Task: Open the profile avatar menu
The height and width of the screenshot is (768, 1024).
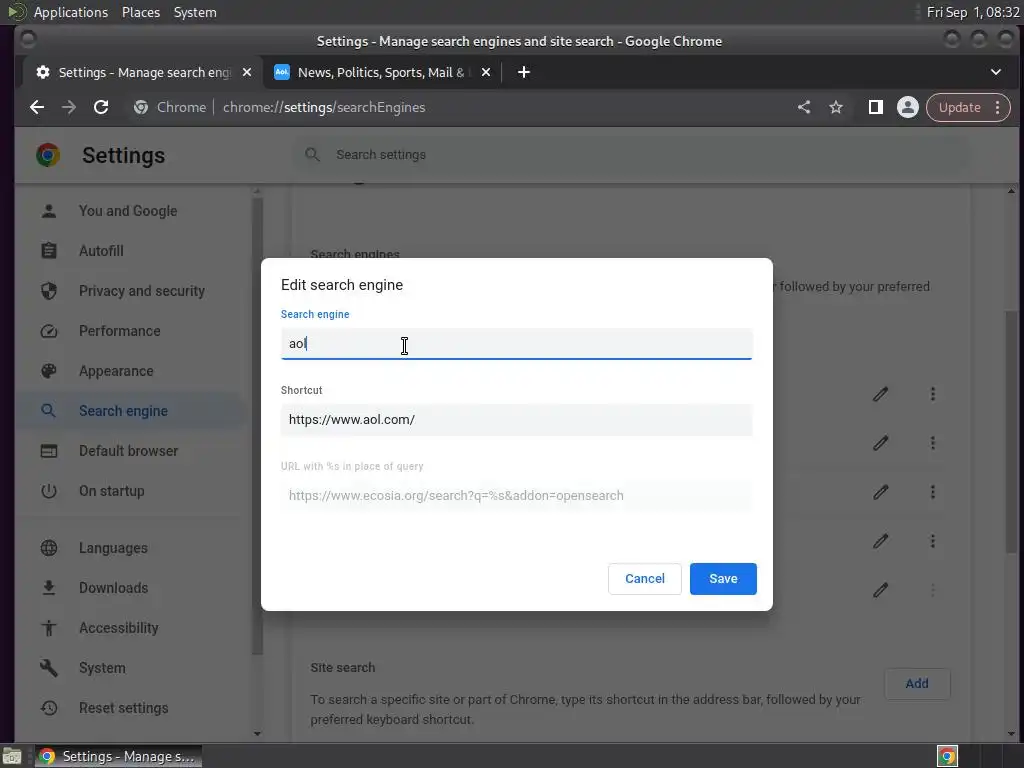Action: tap(907, 107)
